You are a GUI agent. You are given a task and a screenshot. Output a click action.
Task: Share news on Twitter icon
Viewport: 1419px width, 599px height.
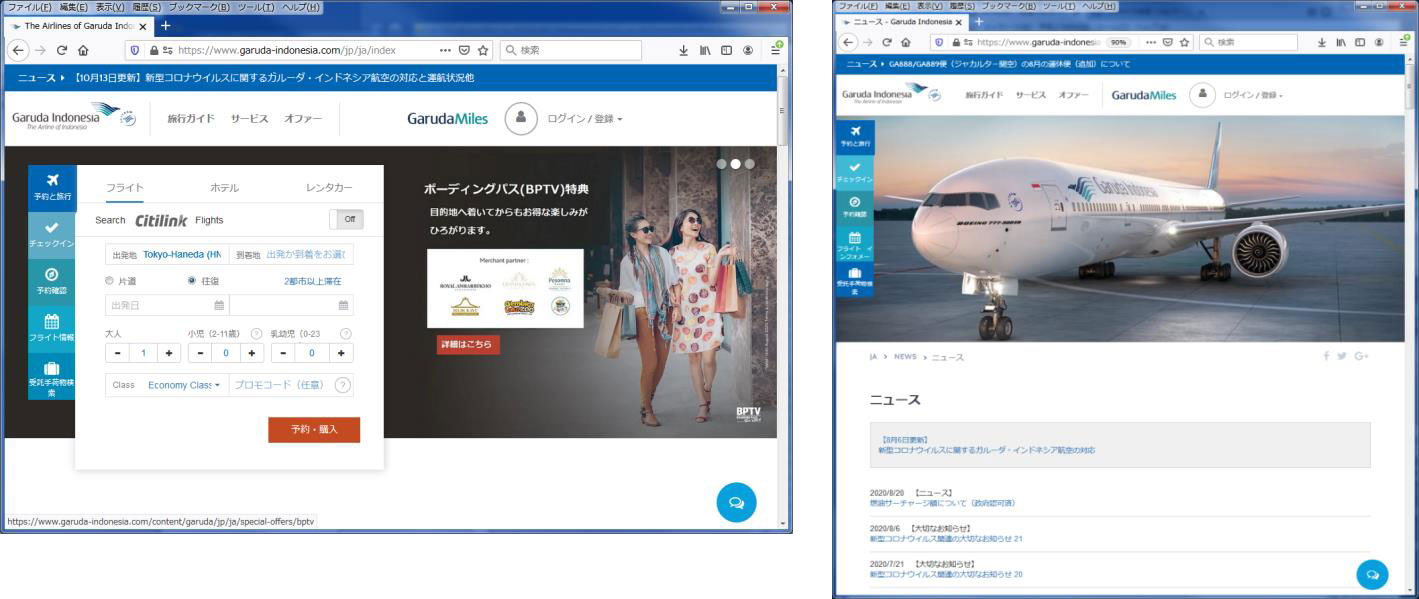(1341, 356)
